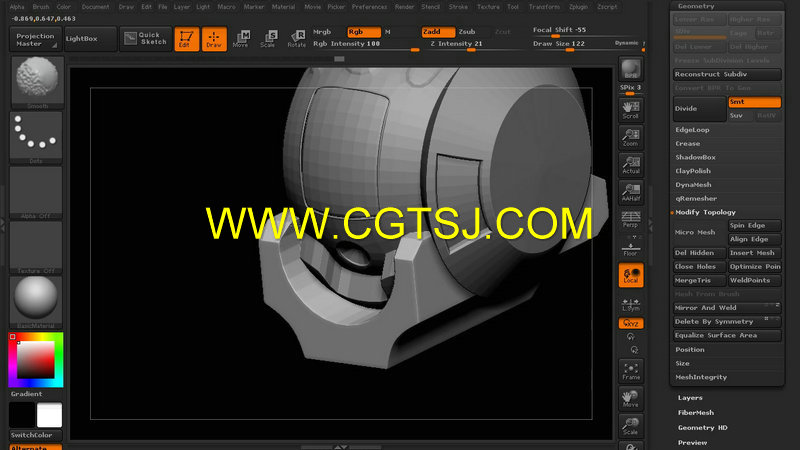Expand the Position section
800x450 pixels.
click(690, 350)
